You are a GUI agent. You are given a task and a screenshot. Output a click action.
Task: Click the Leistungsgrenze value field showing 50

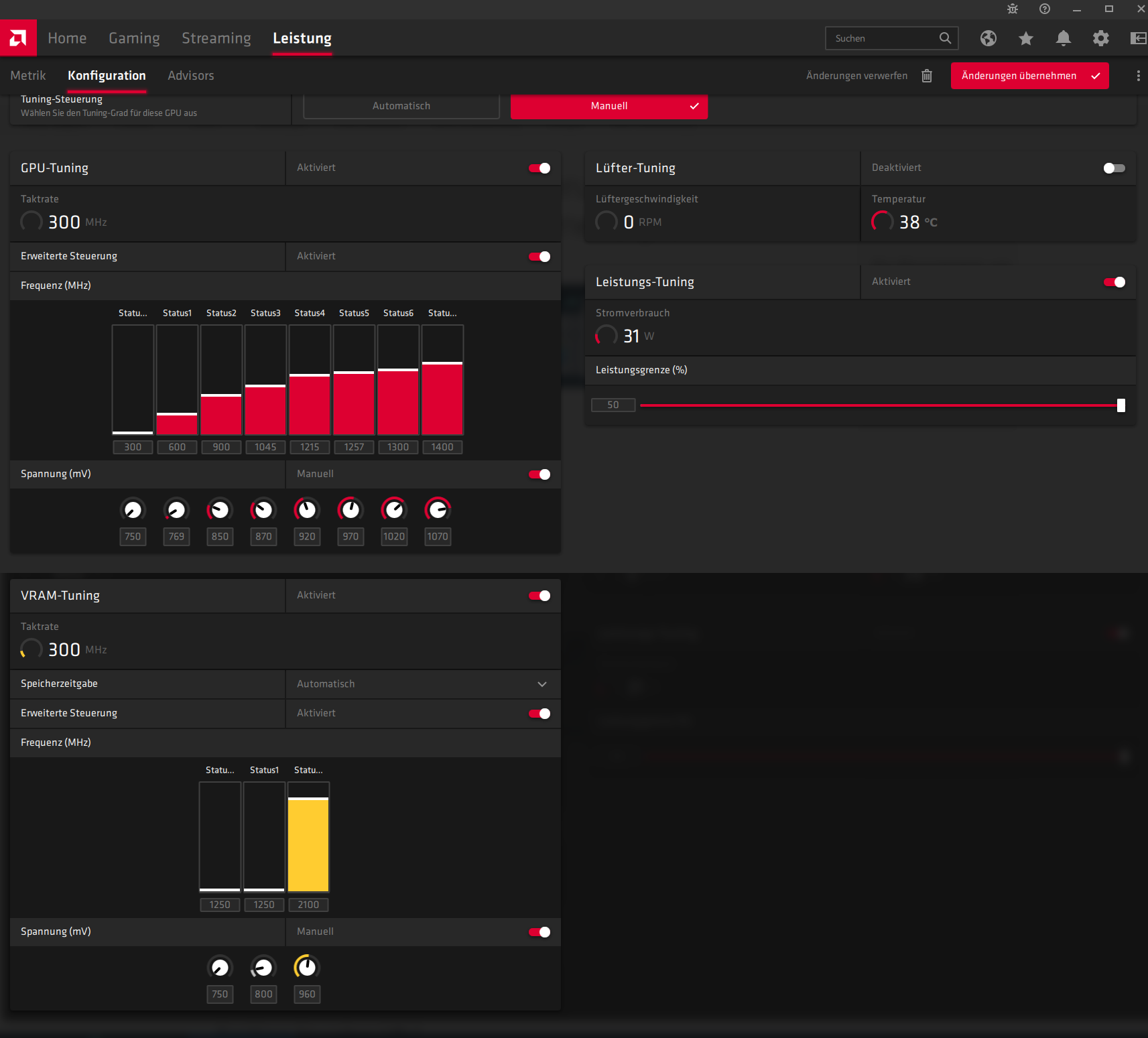pos(613,405)
